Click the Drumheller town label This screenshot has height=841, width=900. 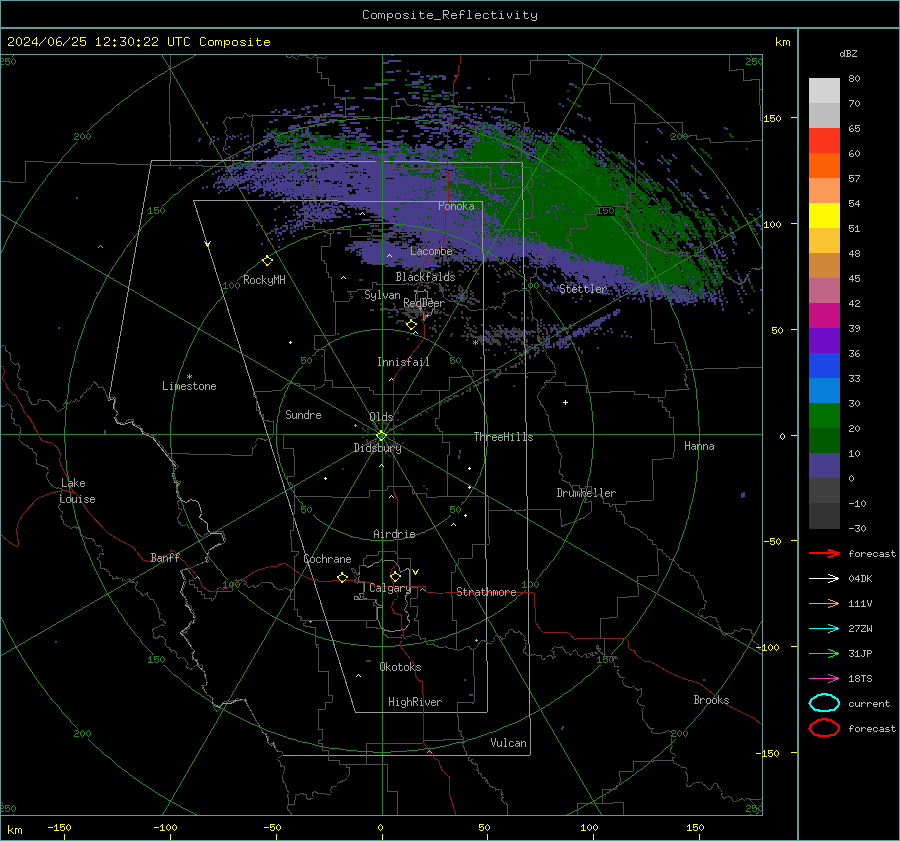pos(586,493)
